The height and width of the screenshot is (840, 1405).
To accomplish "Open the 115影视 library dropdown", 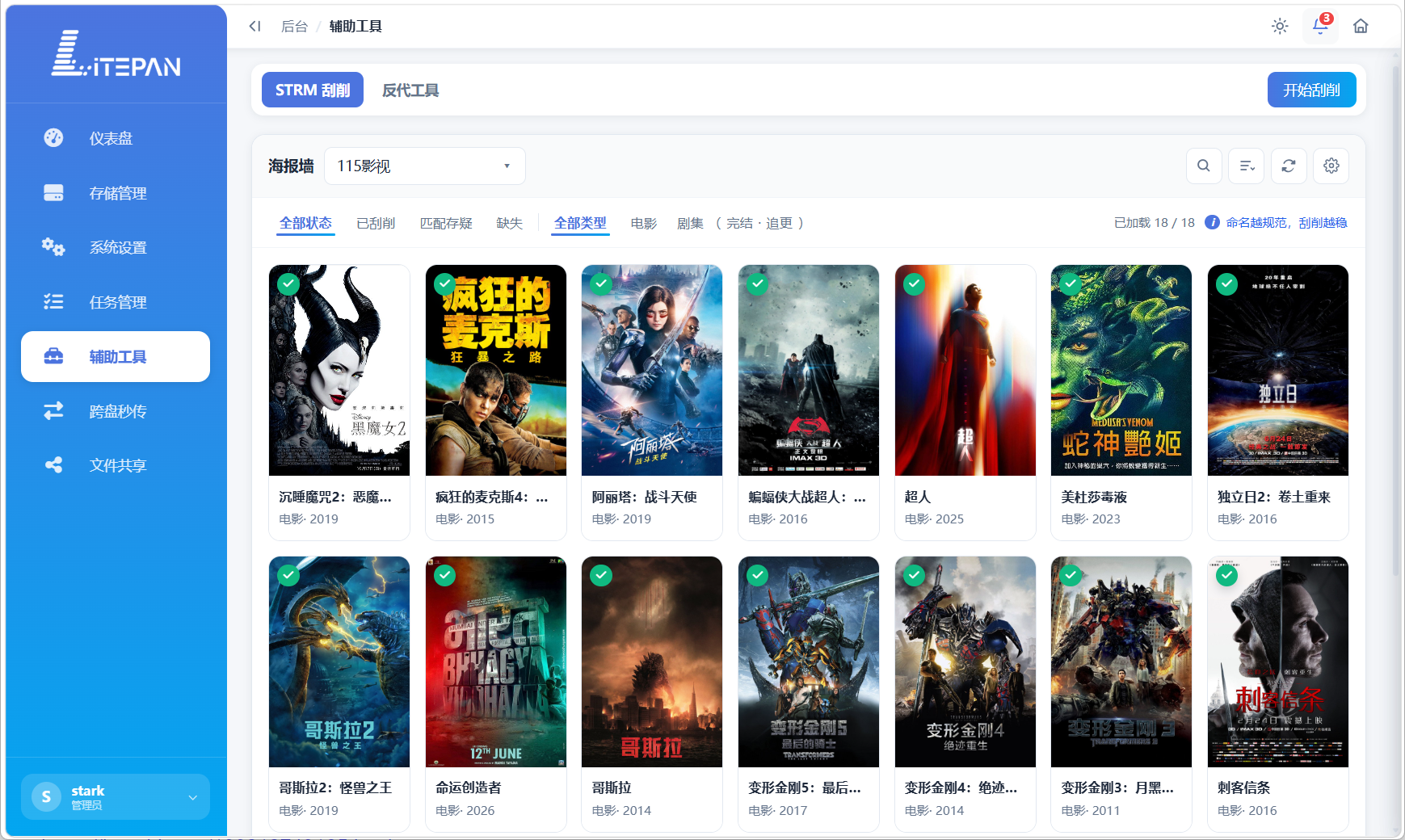I will [425, 166].
